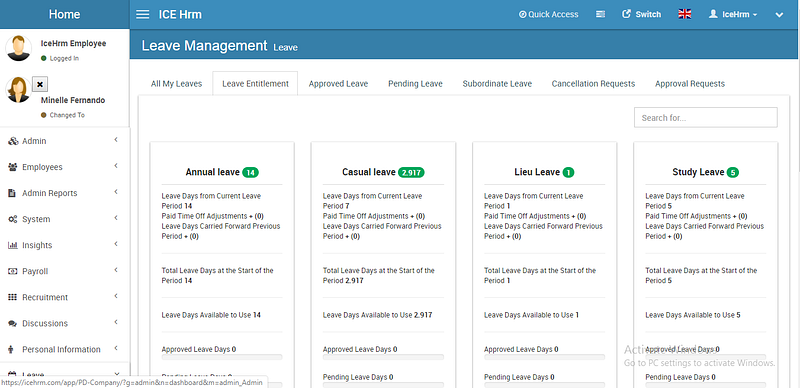Click the Recruitment sidebar label
The image size is (800, 388).
[x=45, y=298]
